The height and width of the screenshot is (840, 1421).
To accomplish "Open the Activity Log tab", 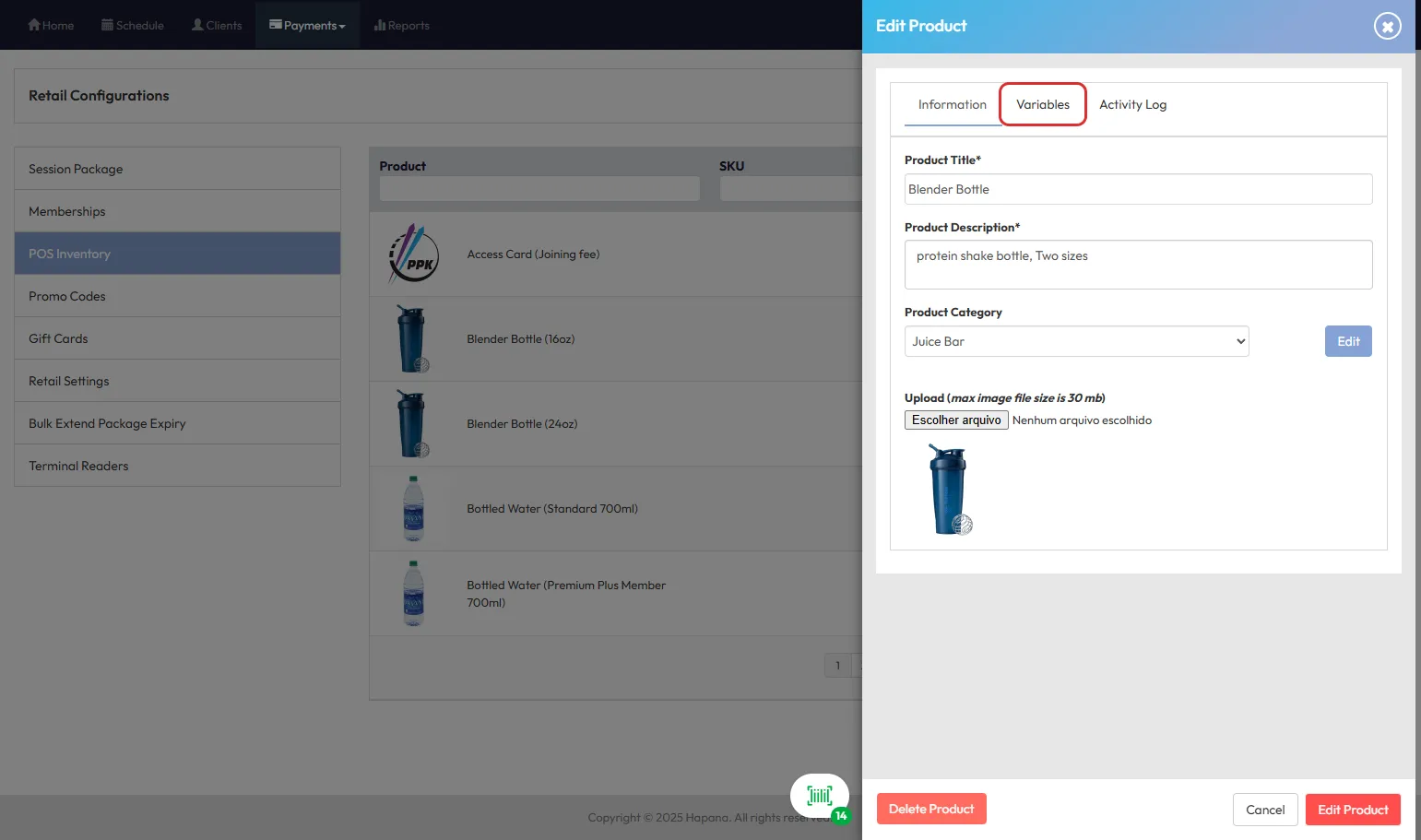I will 1132,104.
